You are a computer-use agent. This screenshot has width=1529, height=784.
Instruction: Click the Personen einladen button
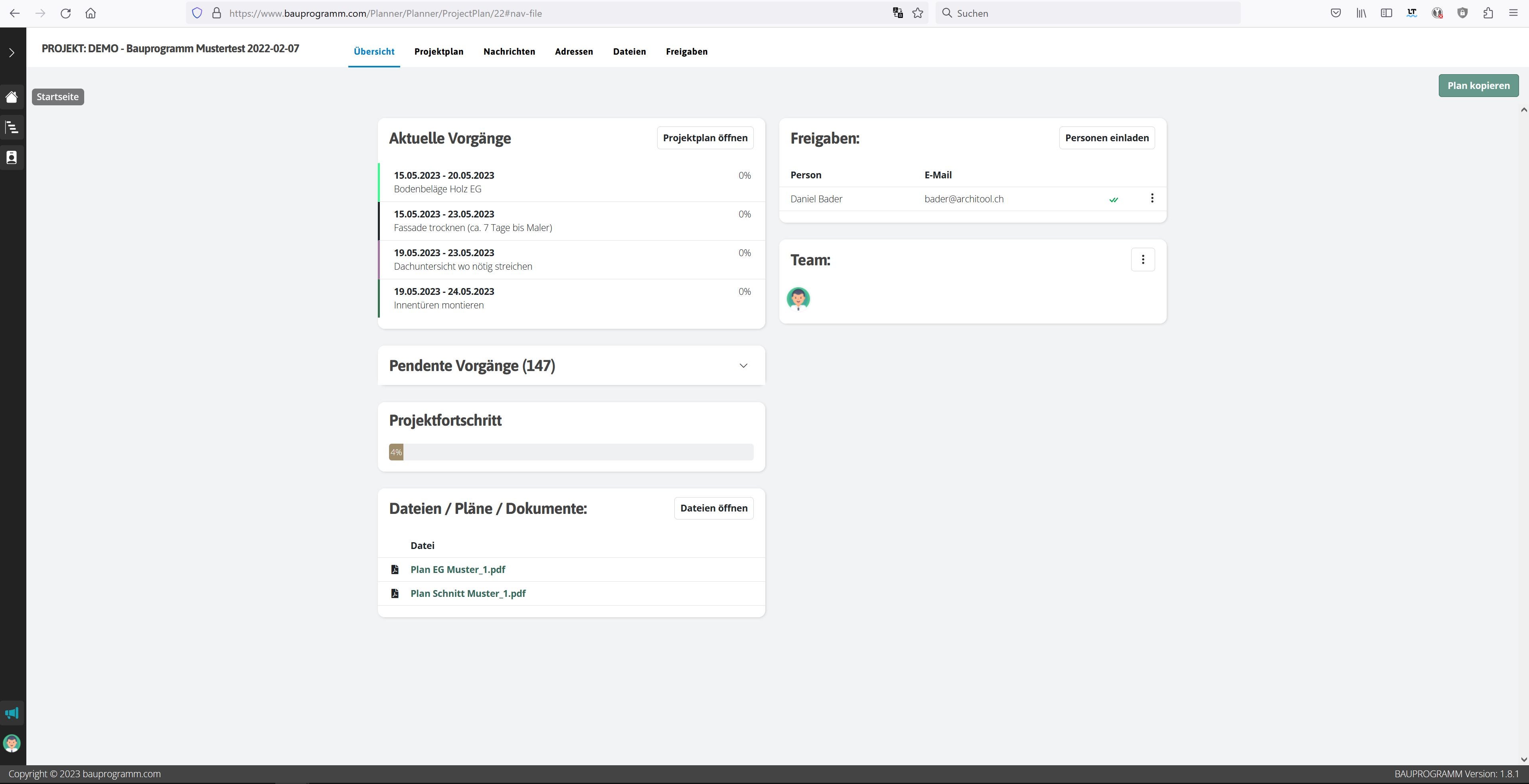click(1106, 138)
